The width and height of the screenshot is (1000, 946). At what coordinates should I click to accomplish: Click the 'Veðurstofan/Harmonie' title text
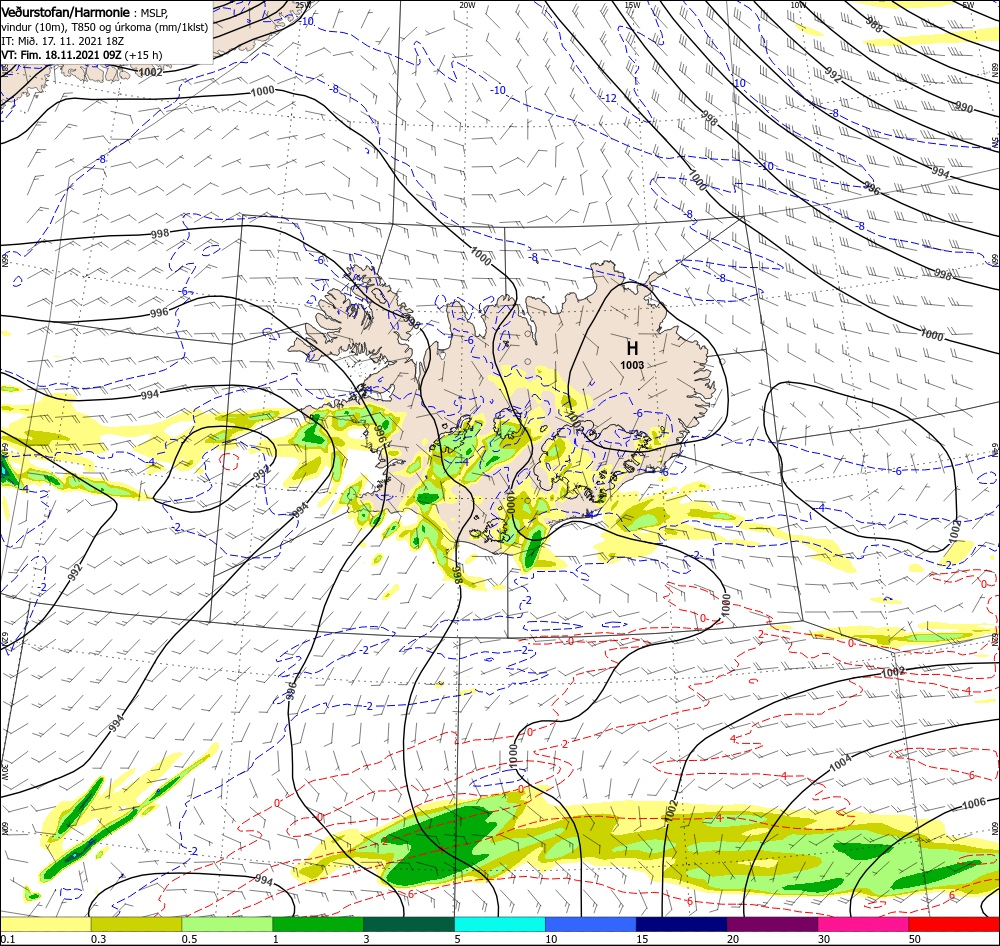66,12
